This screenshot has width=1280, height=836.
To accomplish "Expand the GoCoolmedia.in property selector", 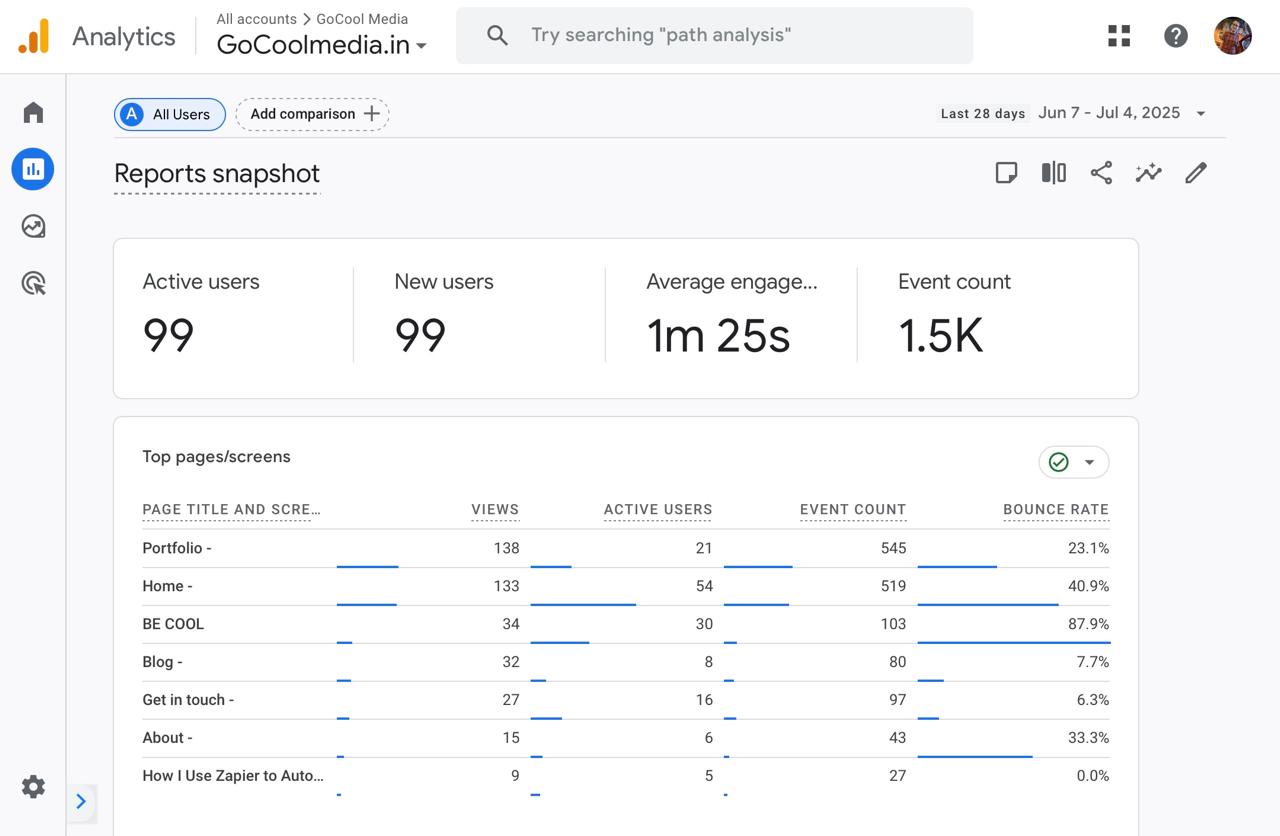I will pyautogui.click(x=321, y=45).
